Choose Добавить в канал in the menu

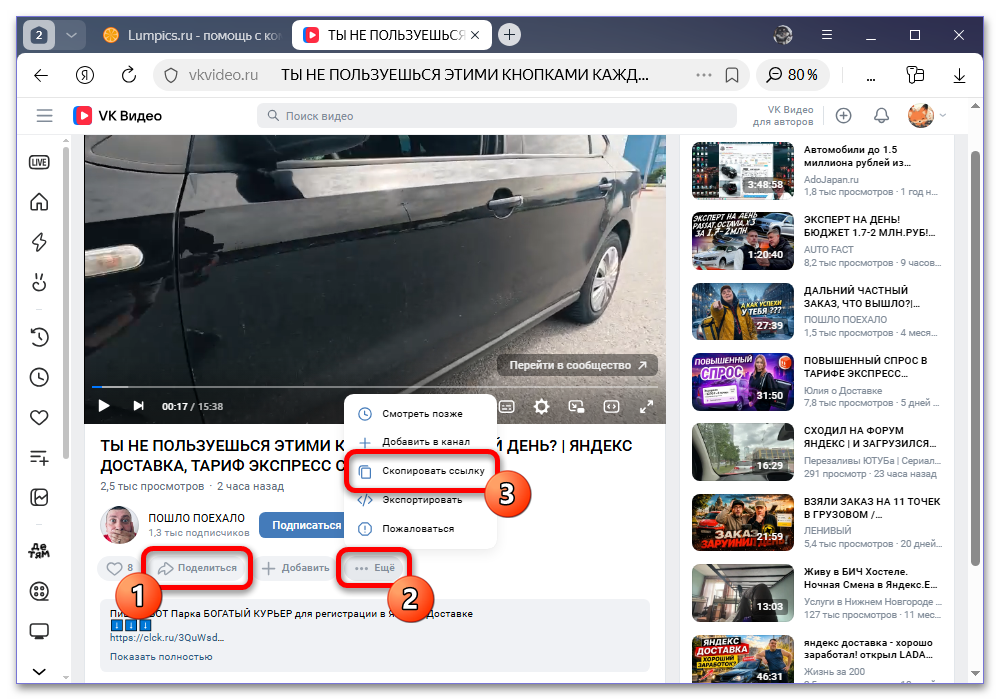(x=420, y=442)
